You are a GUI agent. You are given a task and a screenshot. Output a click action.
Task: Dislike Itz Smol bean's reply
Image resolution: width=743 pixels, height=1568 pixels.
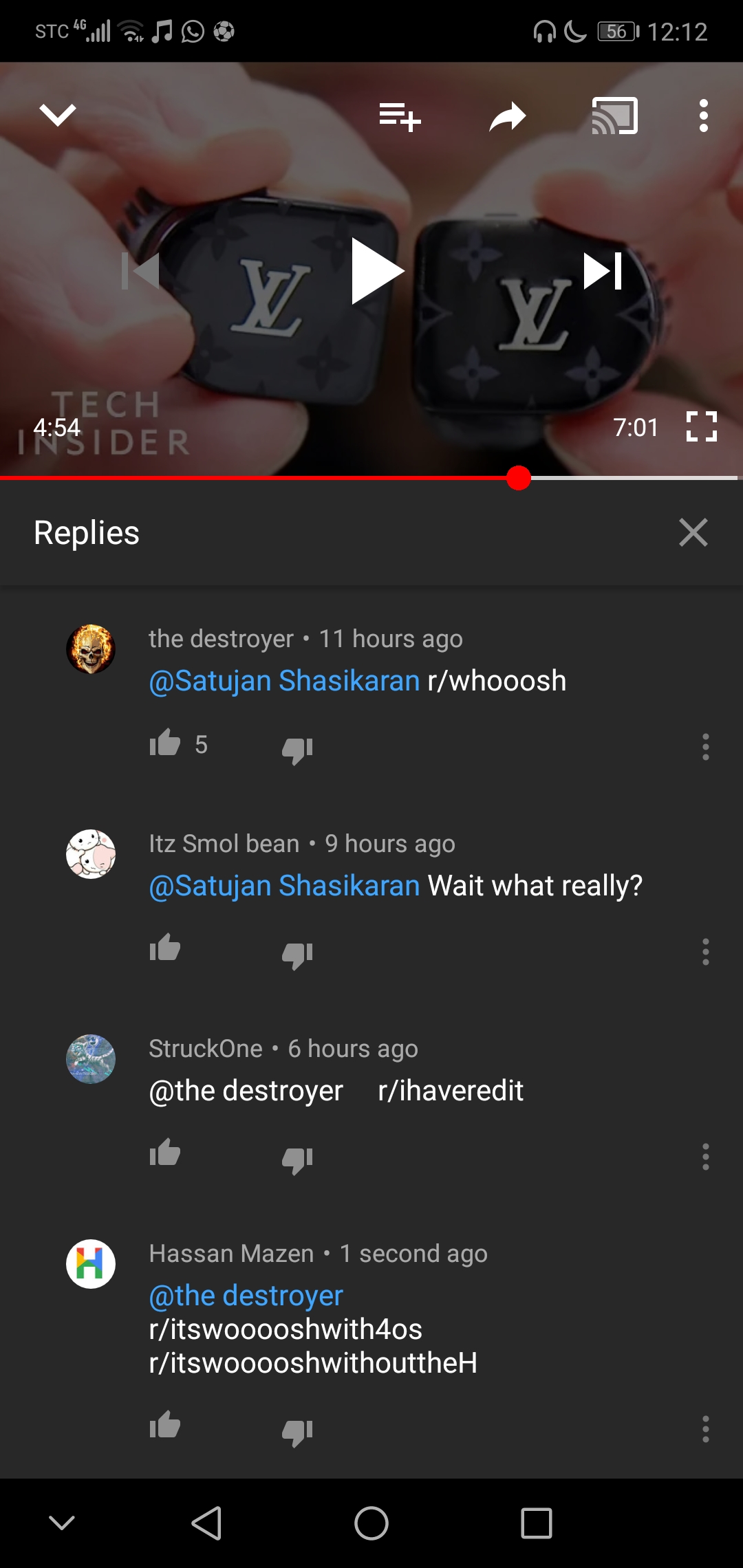[x=297, y=955]
